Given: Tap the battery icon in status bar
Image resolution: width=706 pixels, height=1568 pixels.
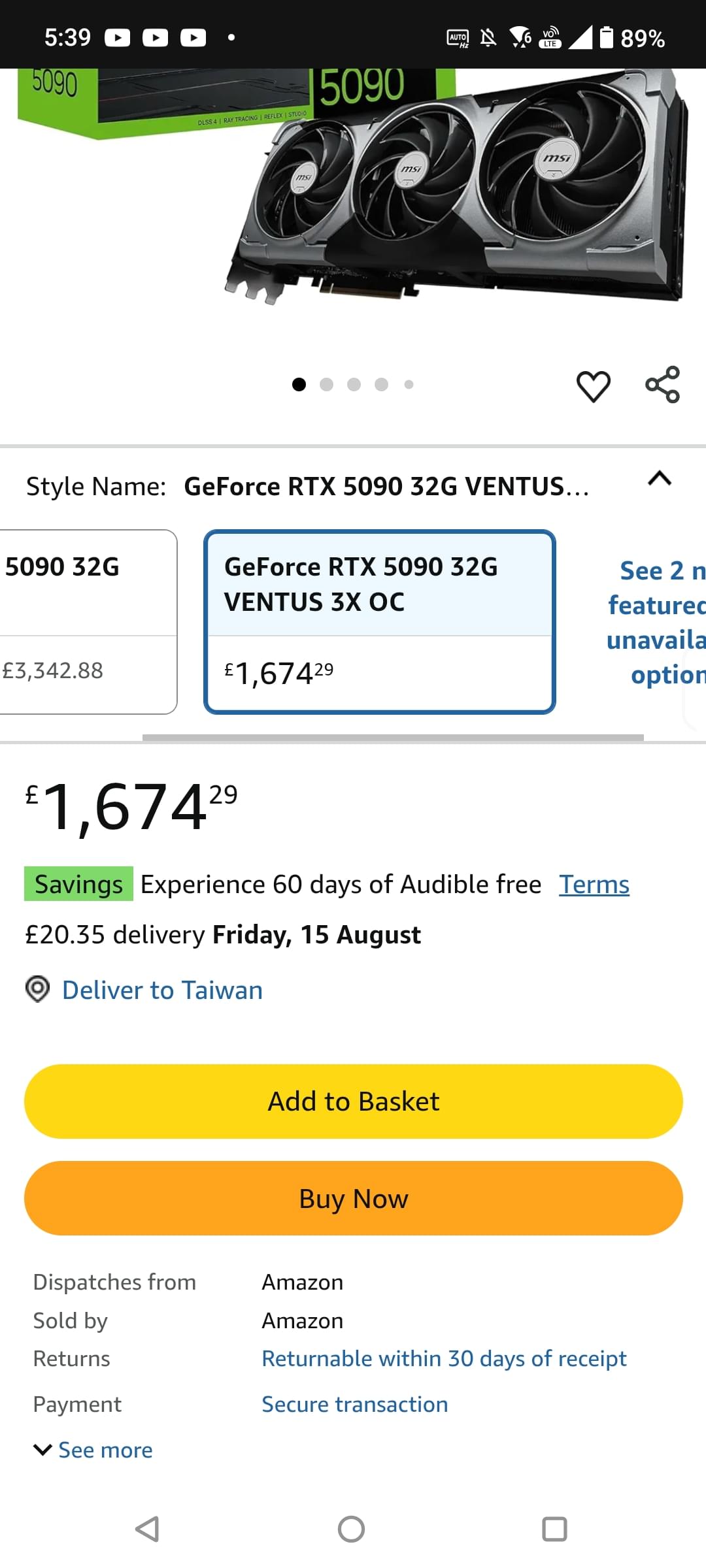Looking at the screenshot, I should (x=607, y=37).
